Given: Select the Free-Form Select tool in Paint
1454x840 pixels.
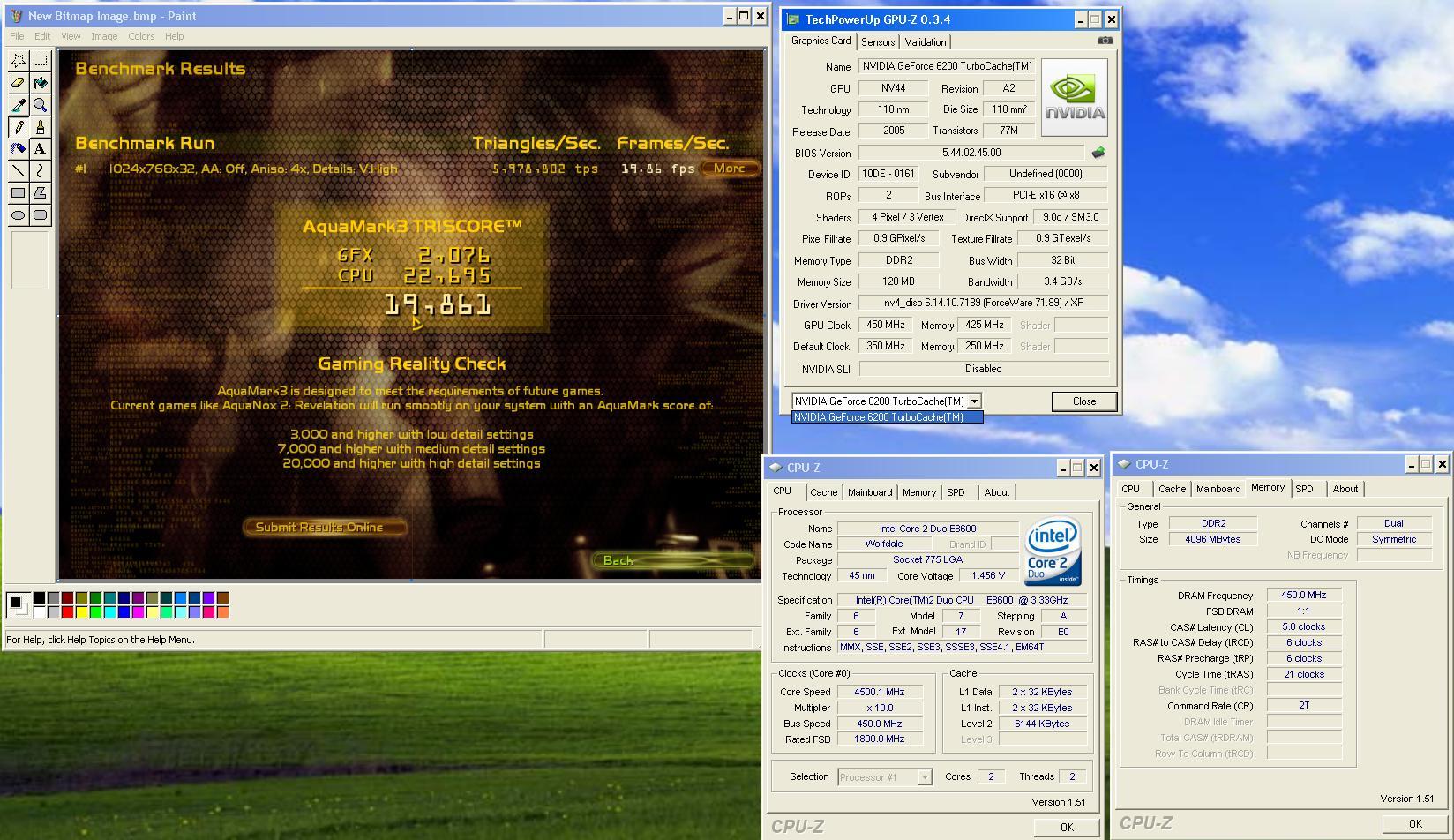Looking at the screenshot, I should pos(19,61).
